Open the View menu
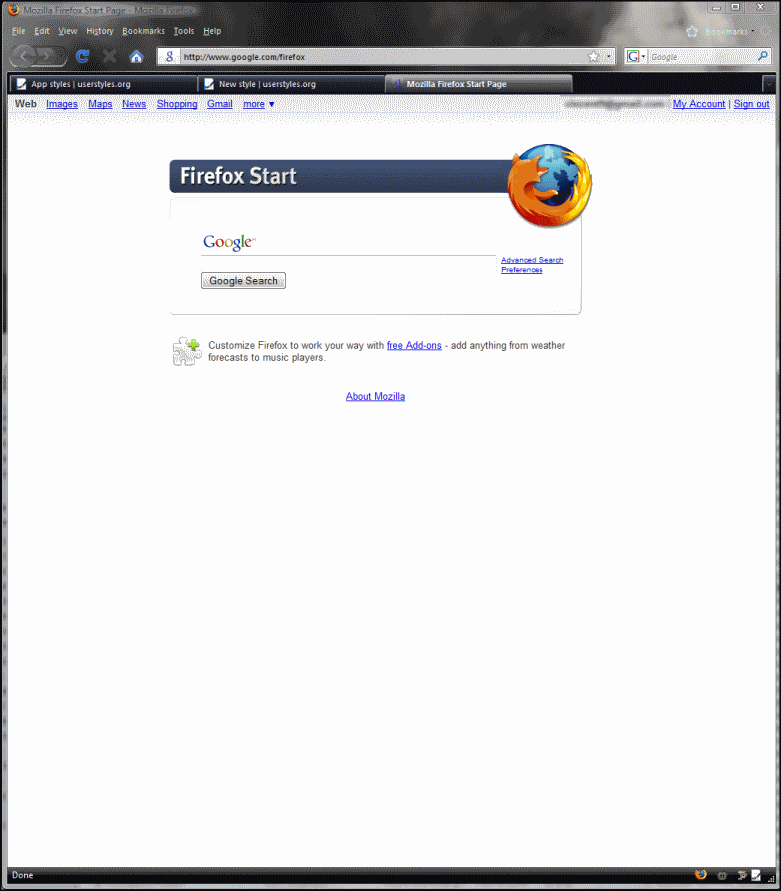The image size is (781, 891). tap(67, 31)
